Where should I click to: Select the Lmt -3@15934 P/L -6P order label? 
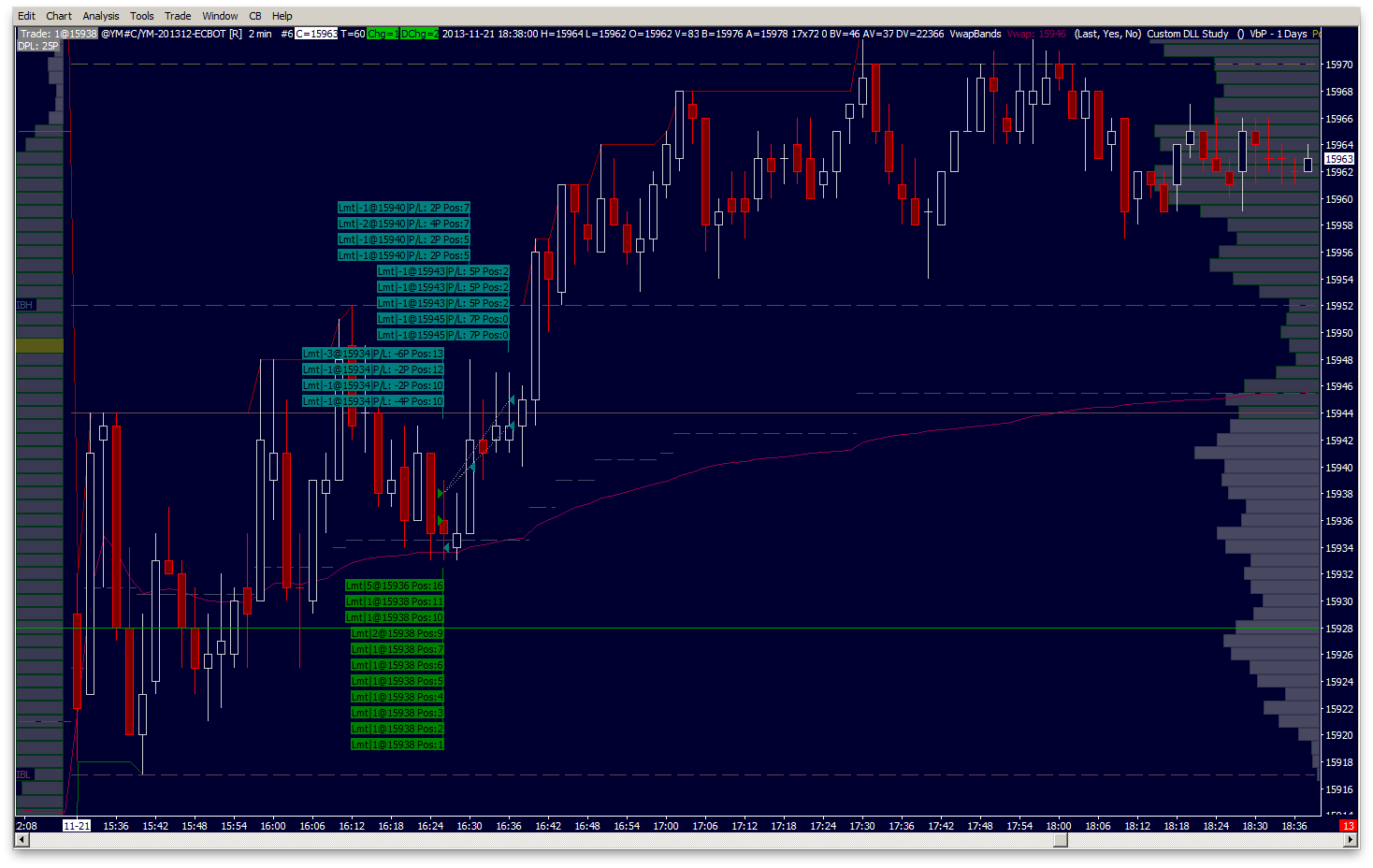[373, 354]
